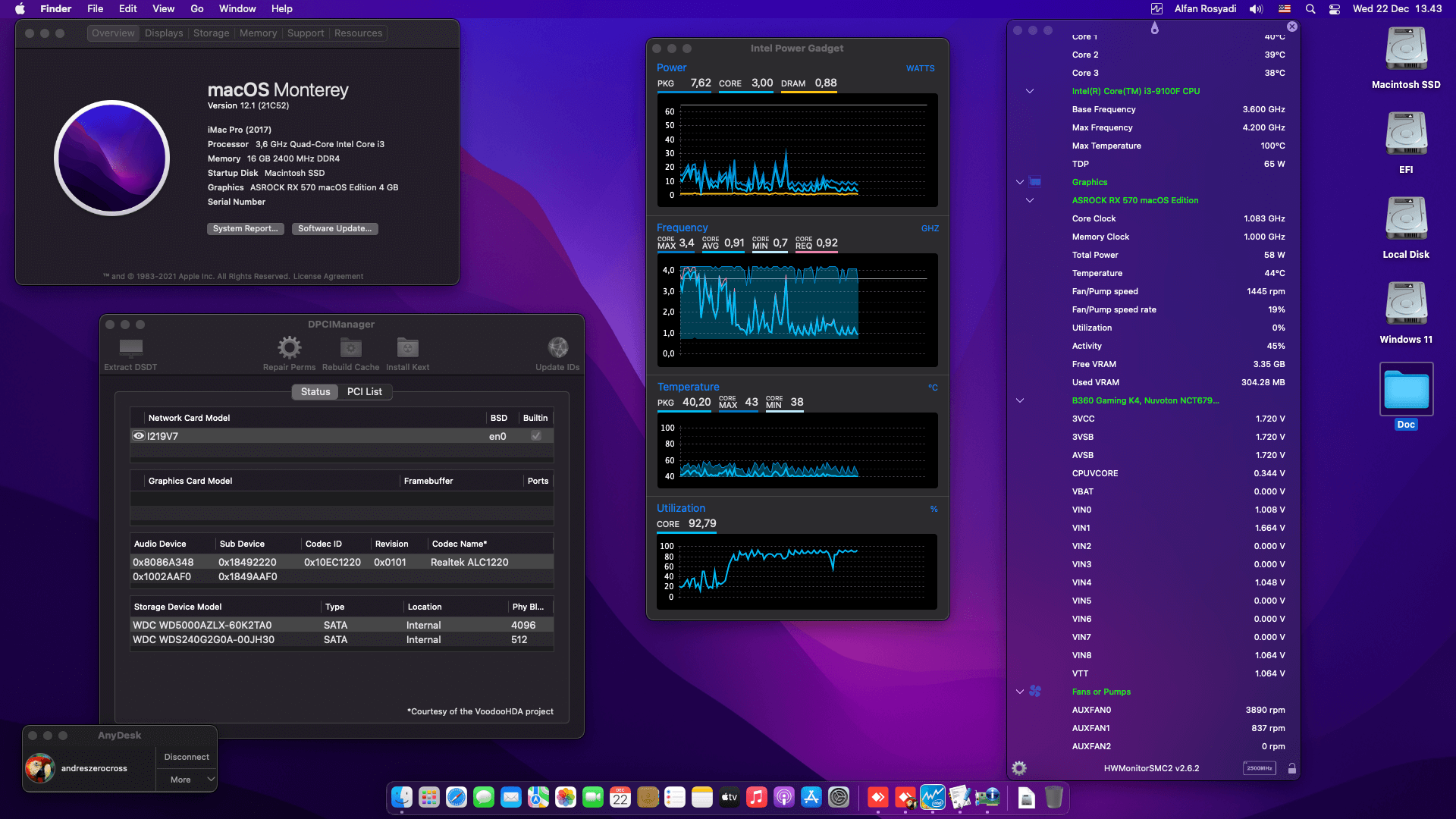Open Spotlight search in menu bar
Viewport: 1456px width, 819px height.
pos(1310,9)
